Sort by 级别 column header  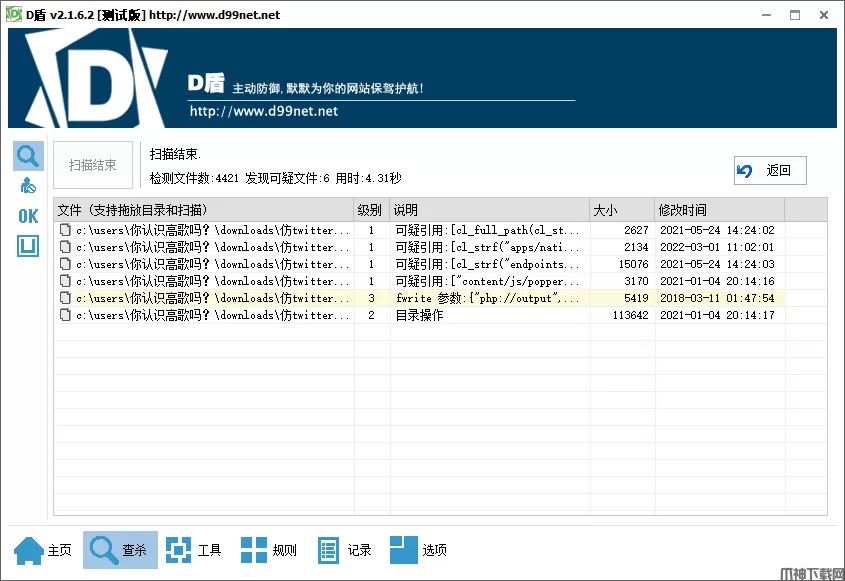click(x=370, y=210)
